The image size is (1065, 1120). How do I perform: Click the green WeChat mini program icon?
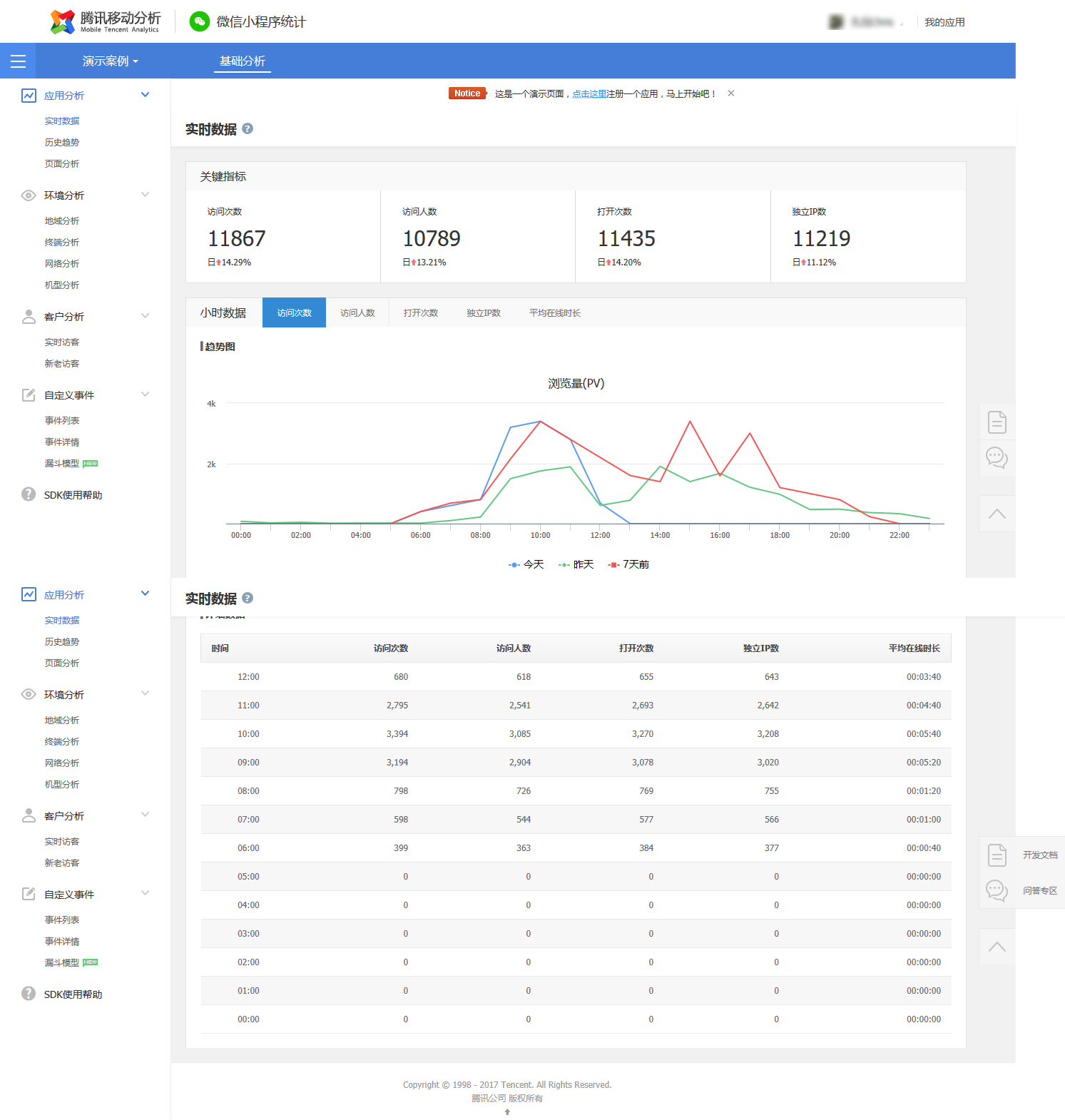(200, 21)
